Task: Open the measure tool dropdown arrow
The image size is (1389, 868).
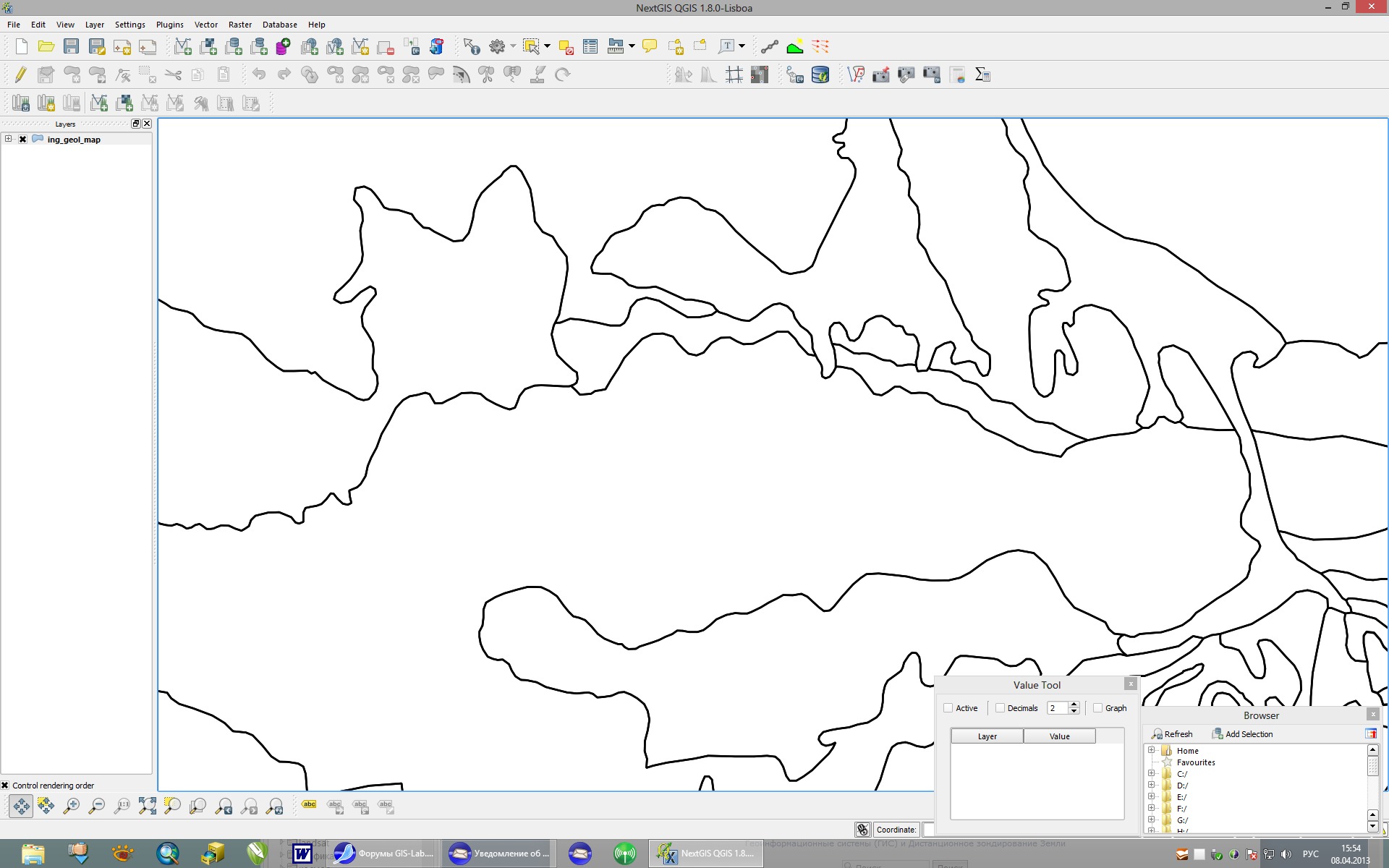Action: 632,46
